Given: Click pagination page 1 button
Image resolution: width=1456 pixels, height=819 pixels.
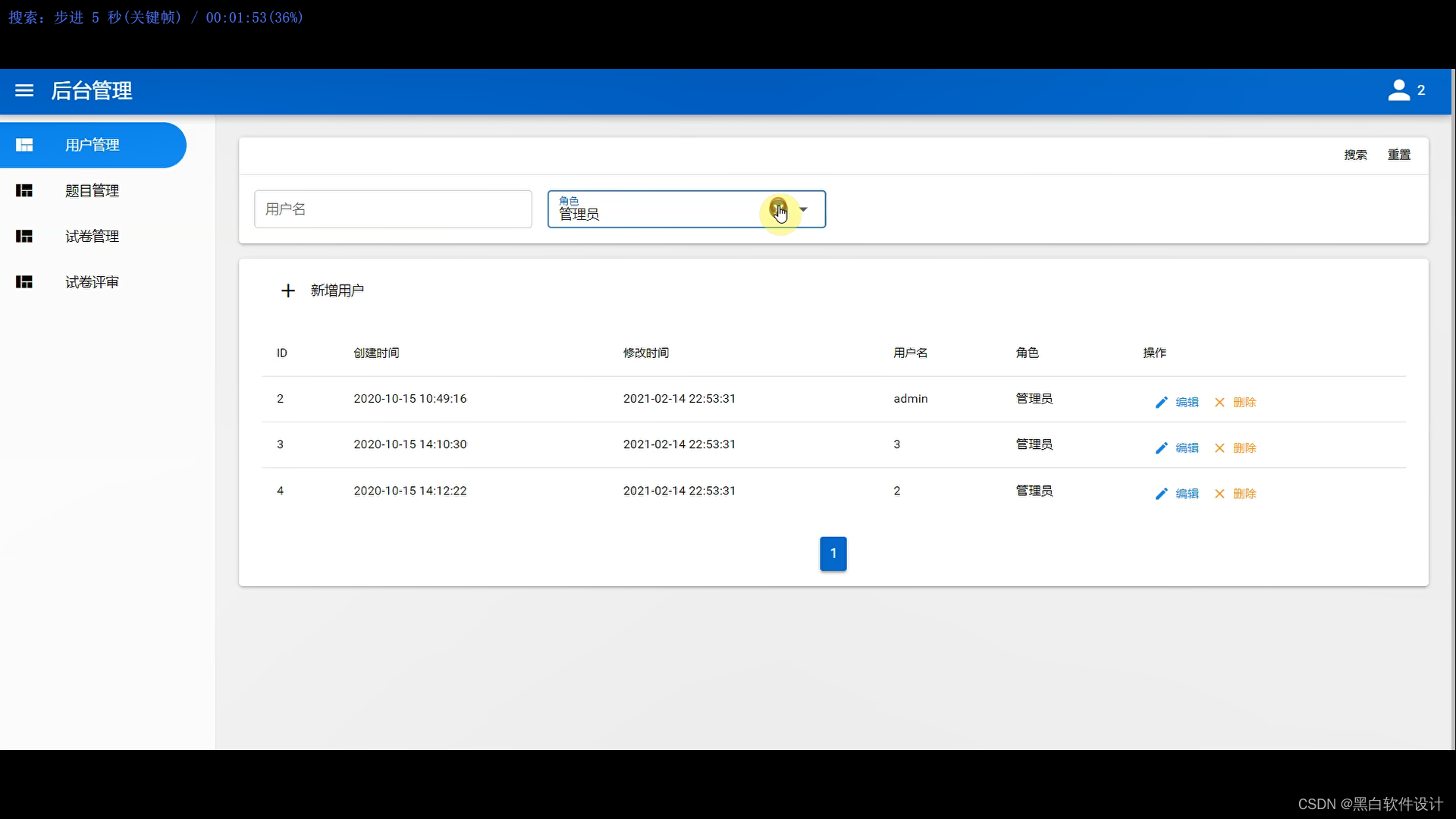Looking at the screenshot, I should [x=833, y=554].
